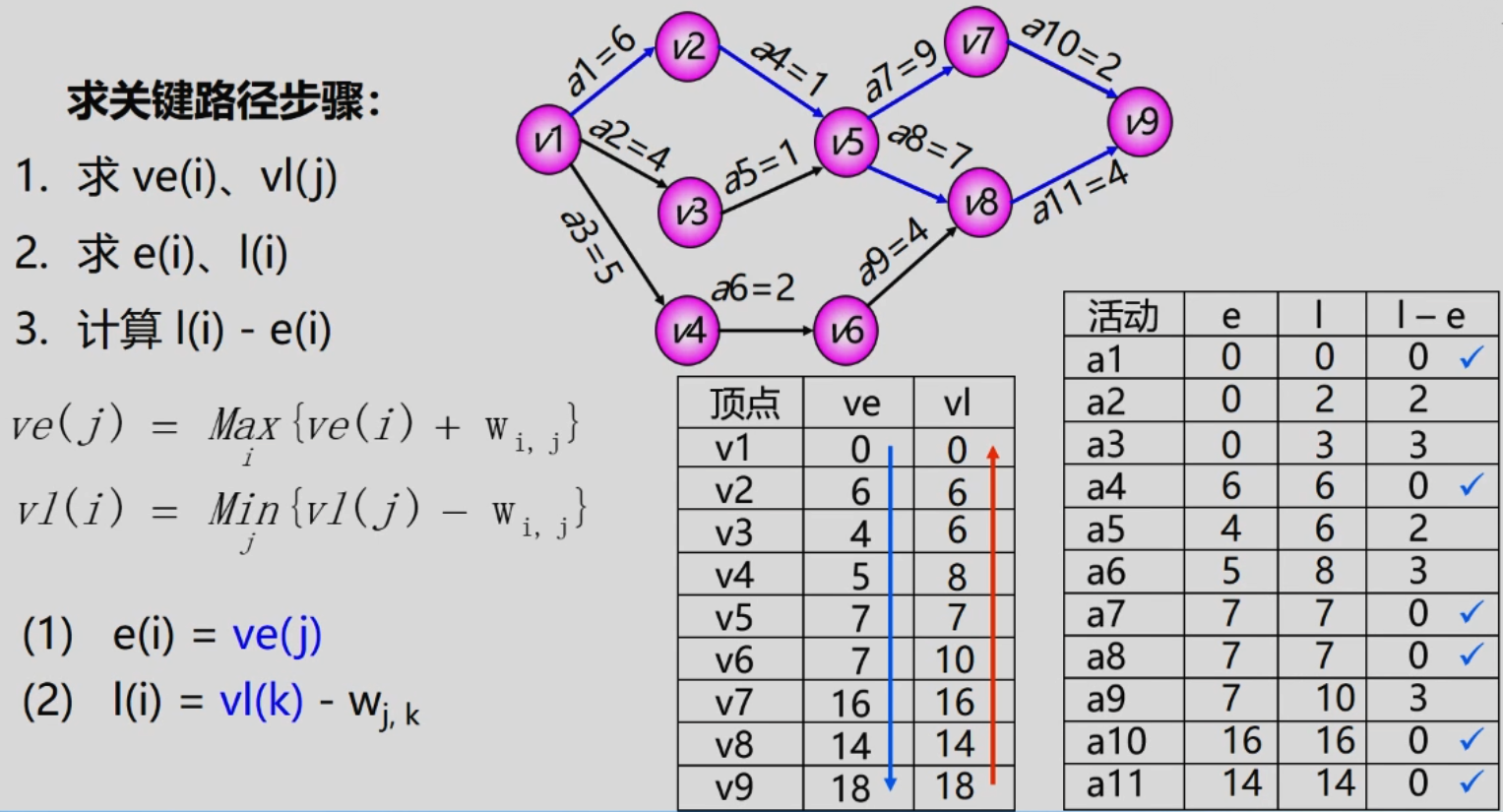Click ve value 18 in row v9

pos(850,787)
